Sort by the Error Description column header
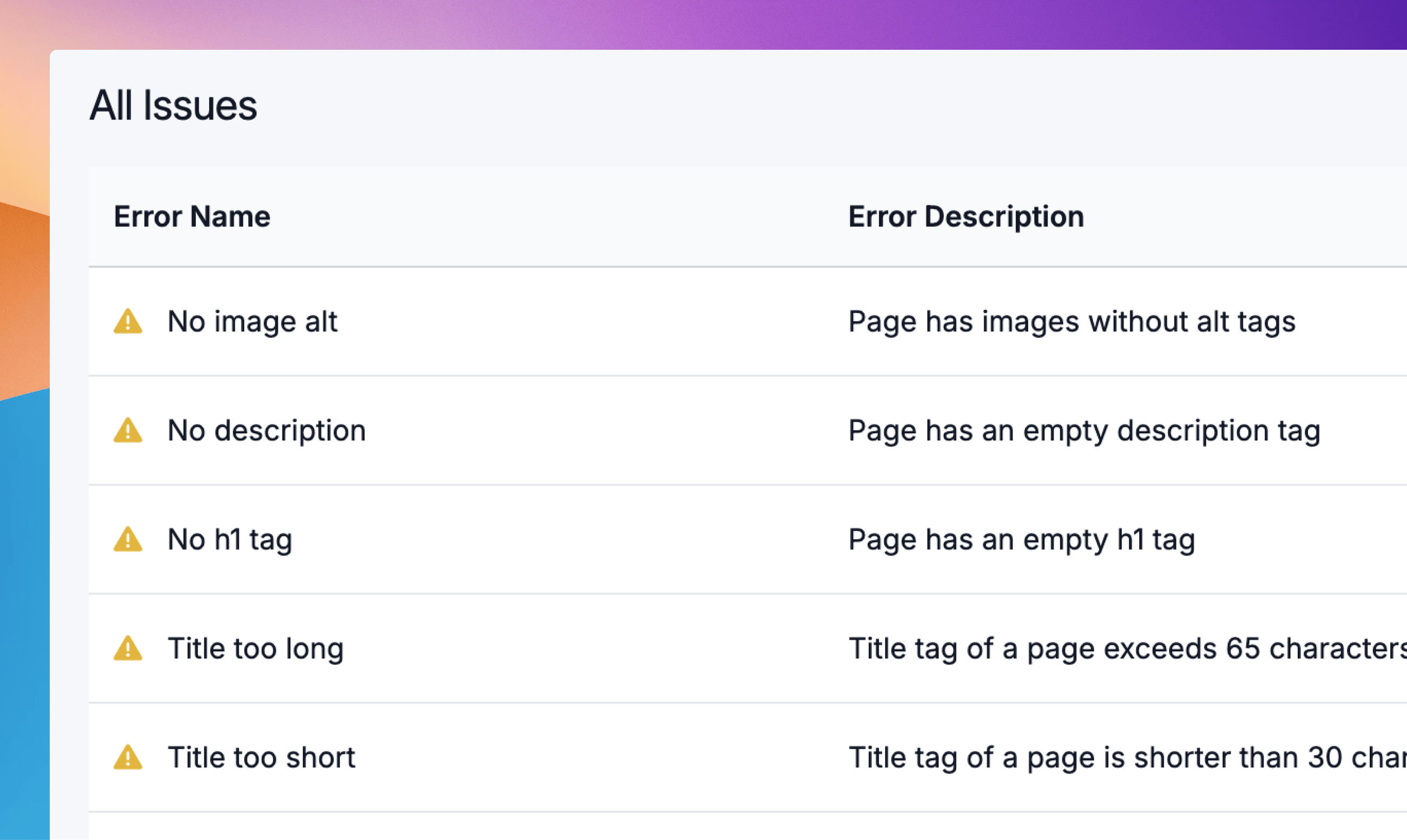Viewport: 1407px width, 840px height. coord(966,216)
